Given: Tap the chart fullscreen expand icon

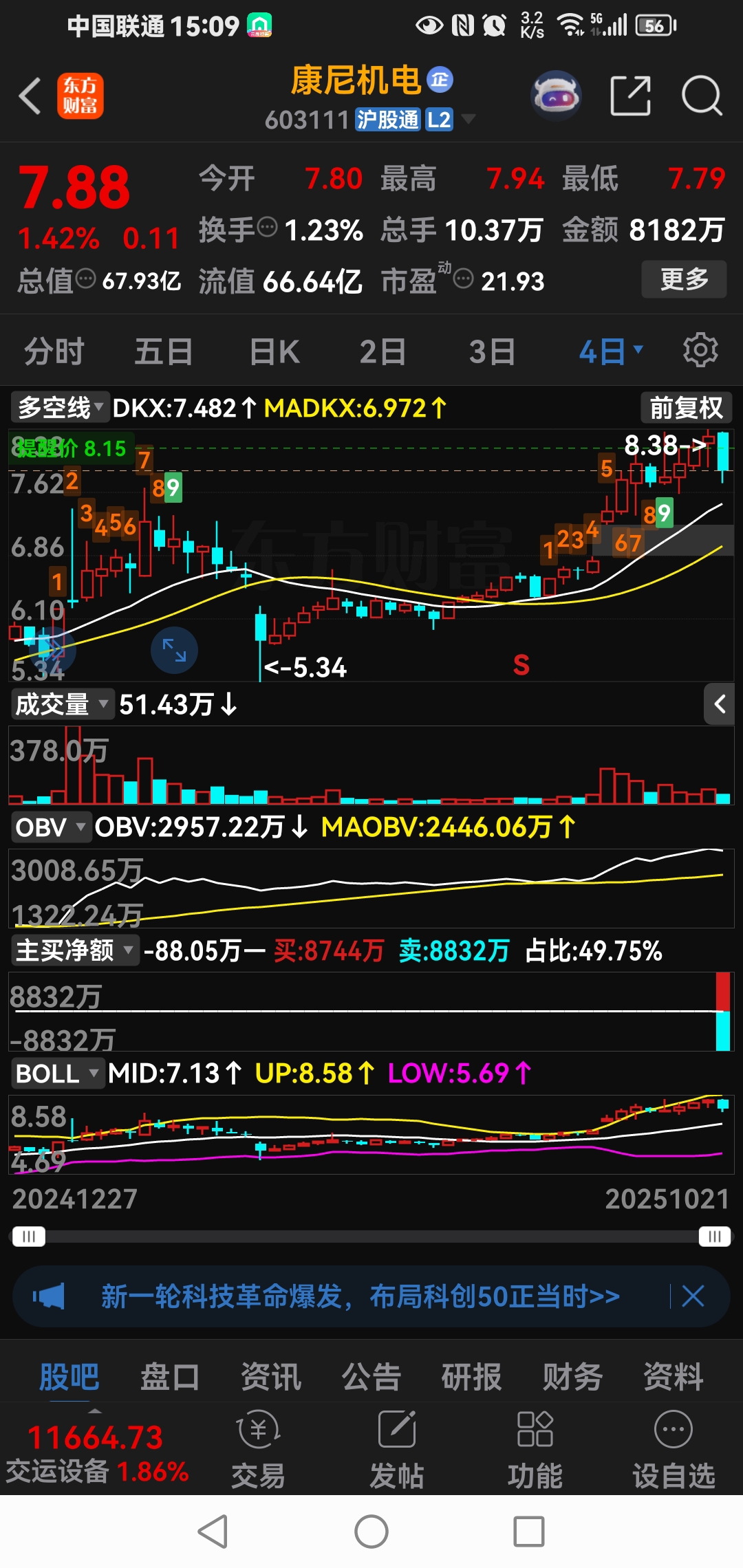Looking at the screenshot, I should tap(174, 650).
